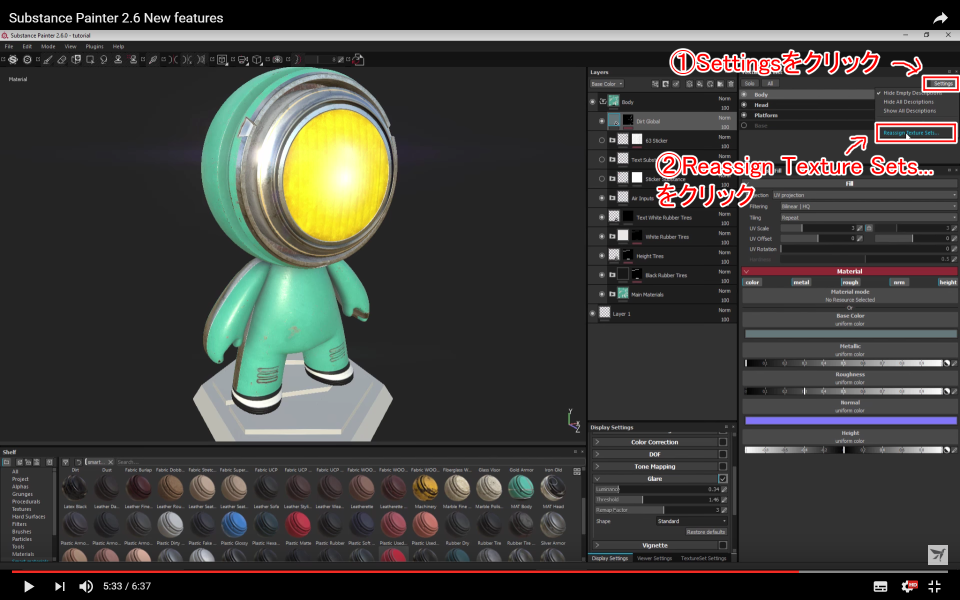The height and width of the screenshot is (600, 960).
Task: Select the Head texture set radio
Action: pos(744,105)
